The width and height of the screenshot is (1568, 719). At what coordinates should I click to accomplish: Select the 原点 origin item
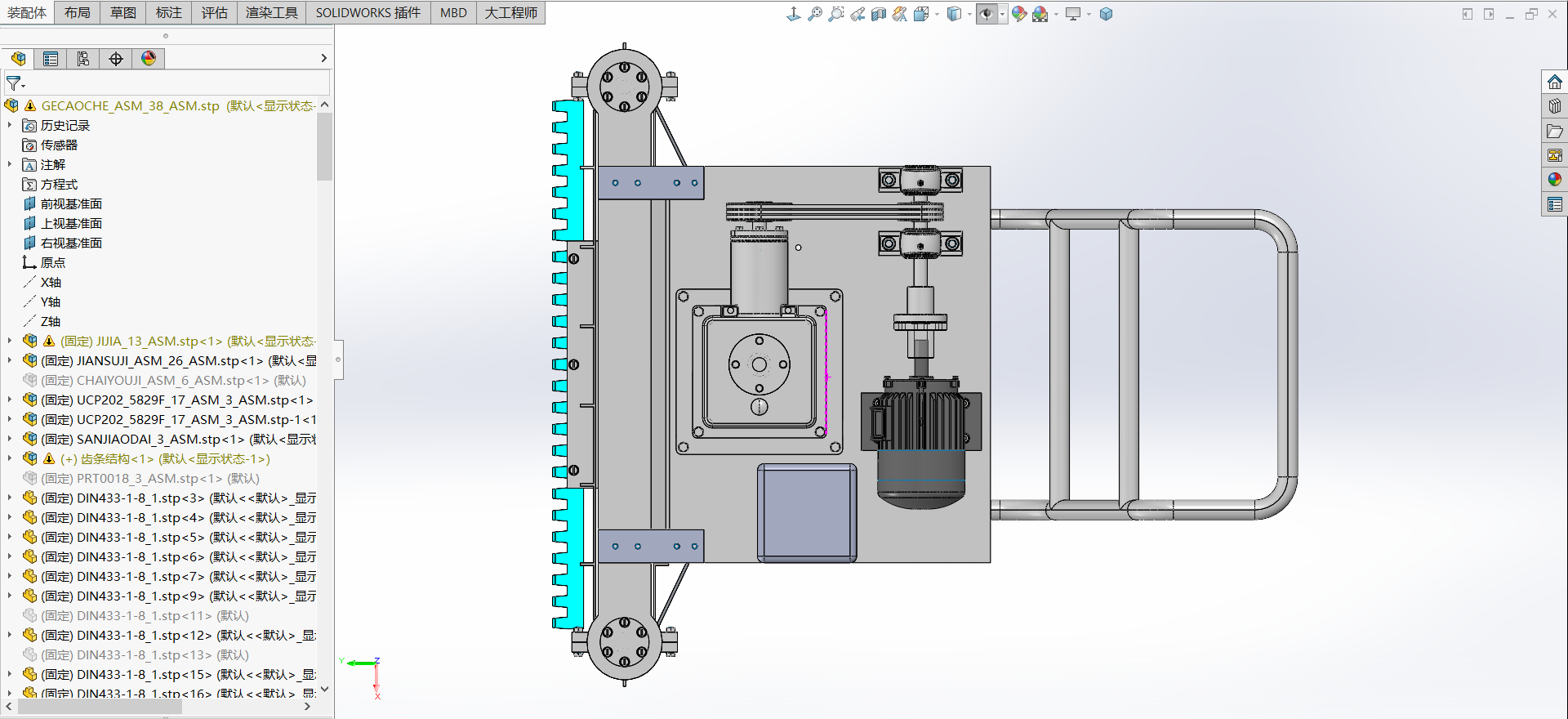click(x=53, y=262)
